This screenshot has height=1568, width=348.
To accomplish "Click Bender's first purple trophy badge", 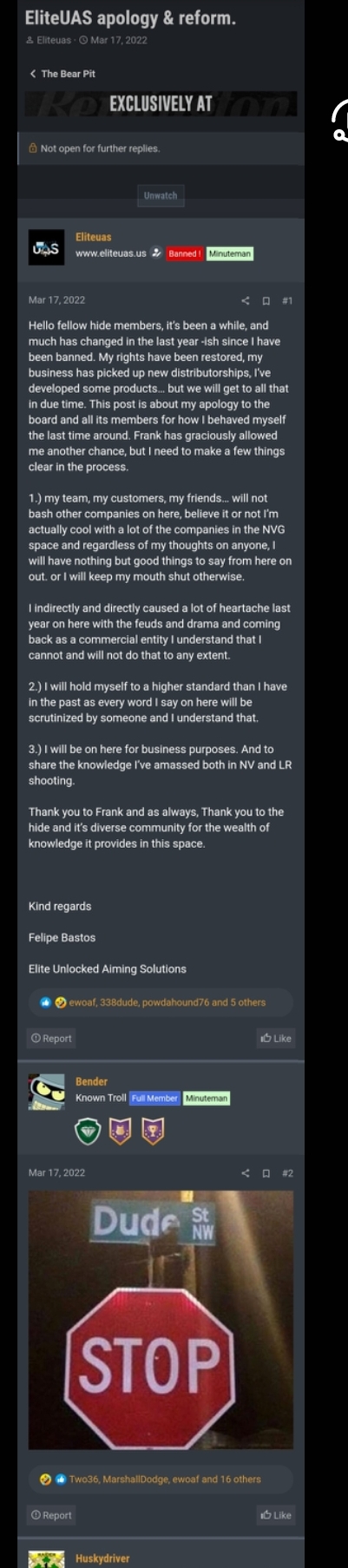I will click(x=121, y=1131).
